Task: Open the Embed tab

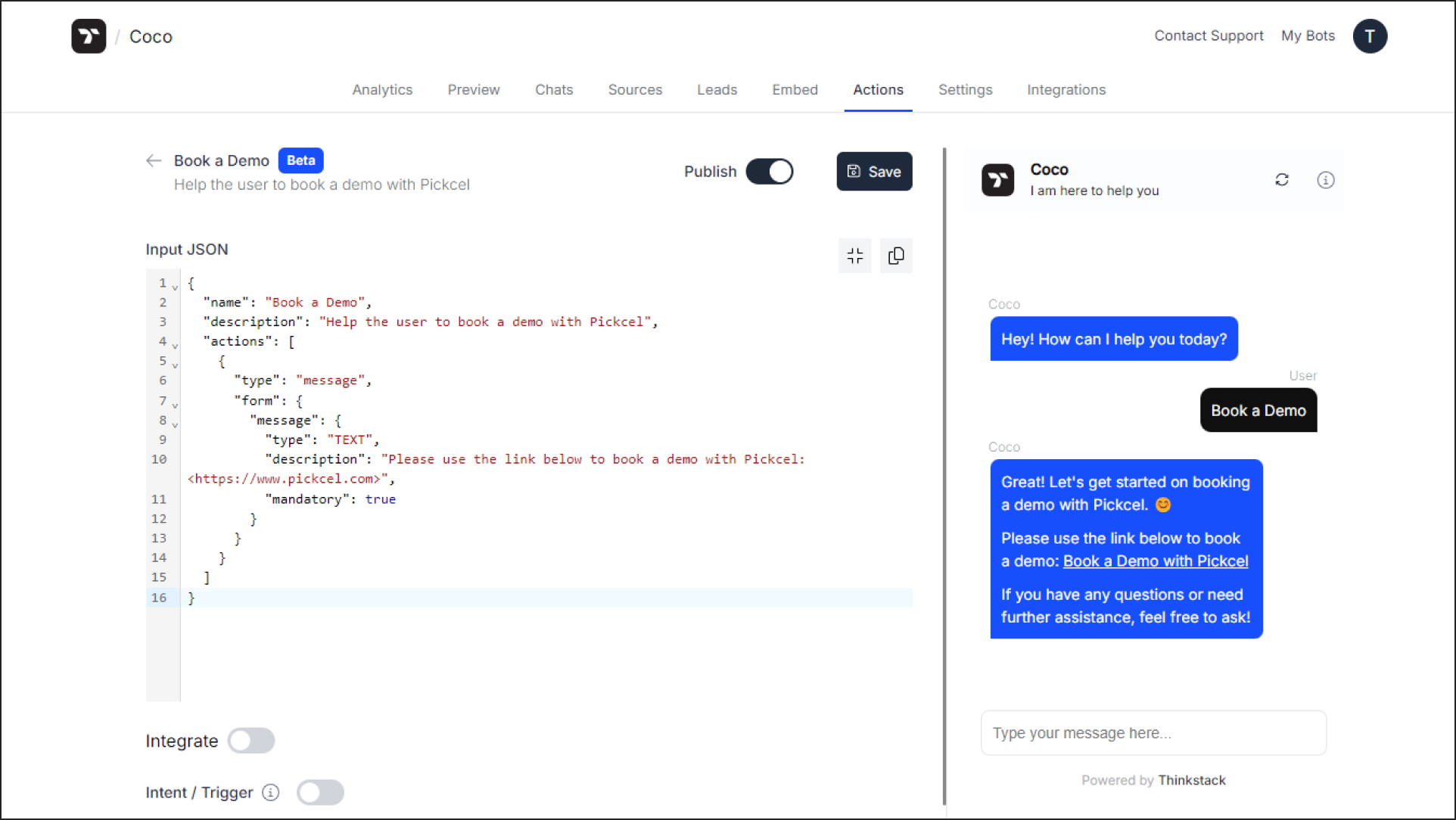Action: tap(795, 90)
